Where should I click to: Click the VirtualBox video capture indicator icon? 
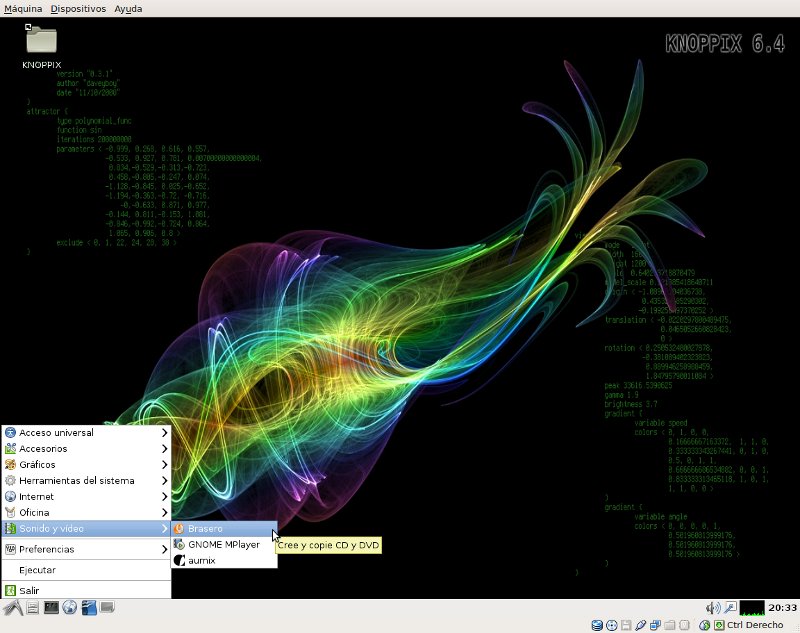(684, 625)
